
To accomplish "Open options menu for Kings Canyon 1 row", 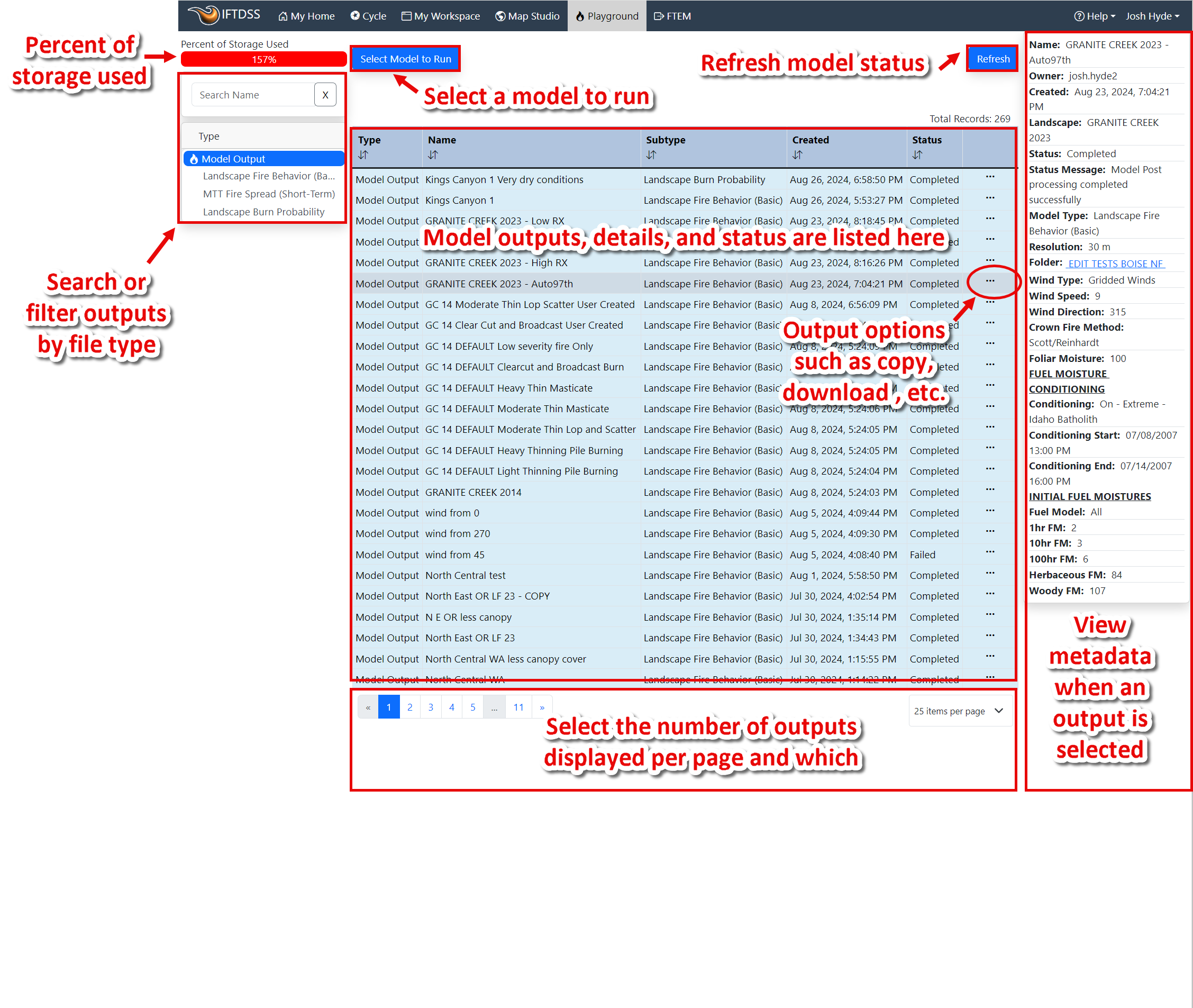I will pos(990,198).
